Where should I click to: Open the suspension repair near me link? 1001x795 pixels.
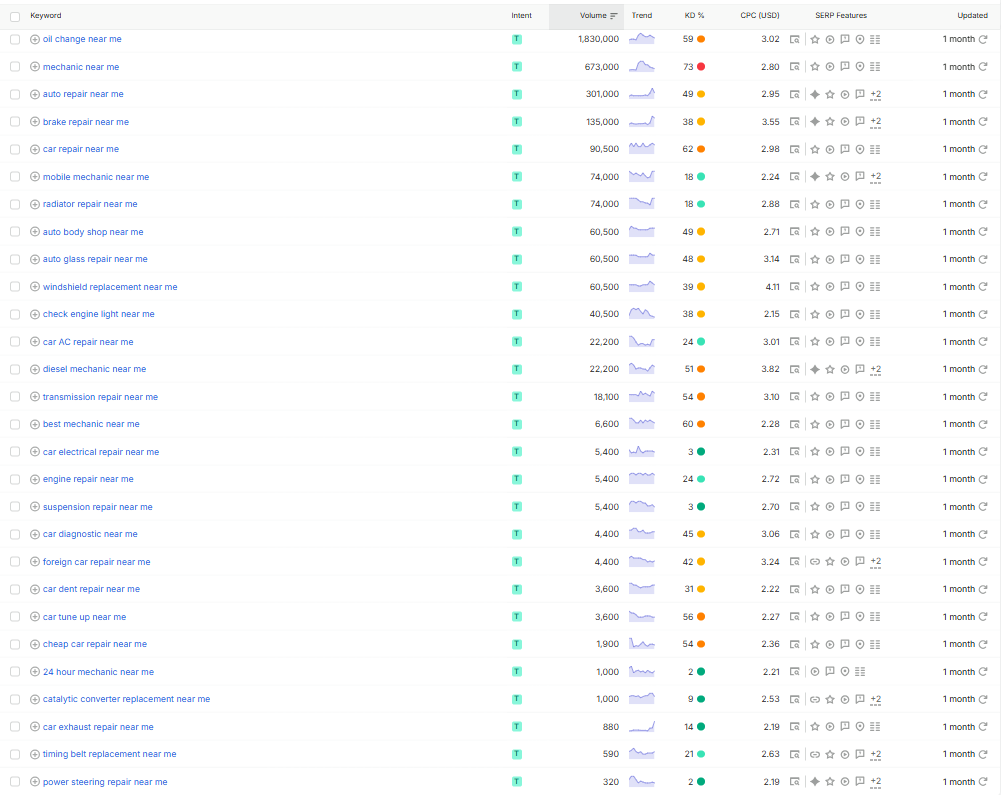tap(98, 507)
